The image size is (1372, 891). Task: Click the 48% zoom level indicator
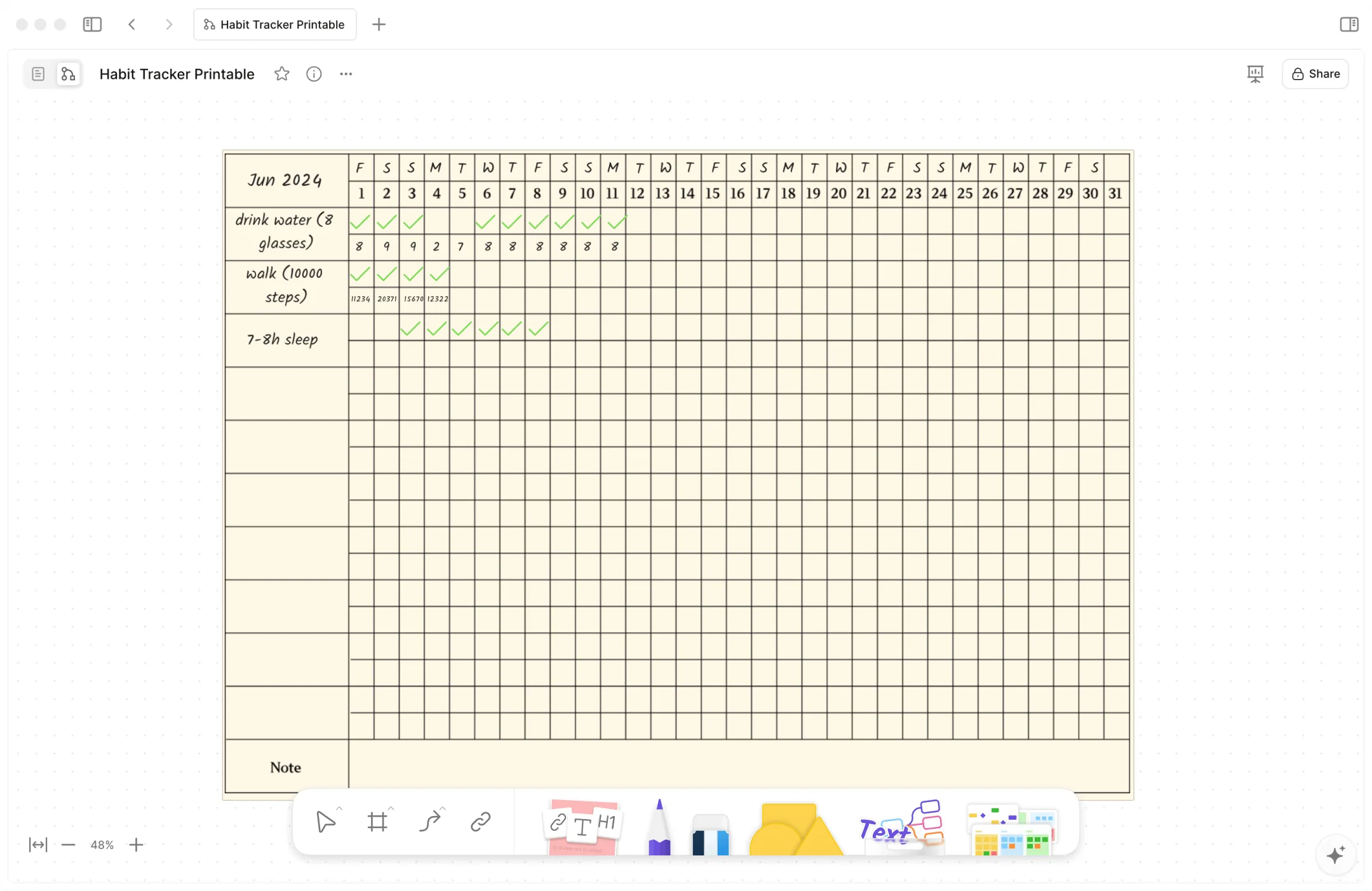pos(102,845)
